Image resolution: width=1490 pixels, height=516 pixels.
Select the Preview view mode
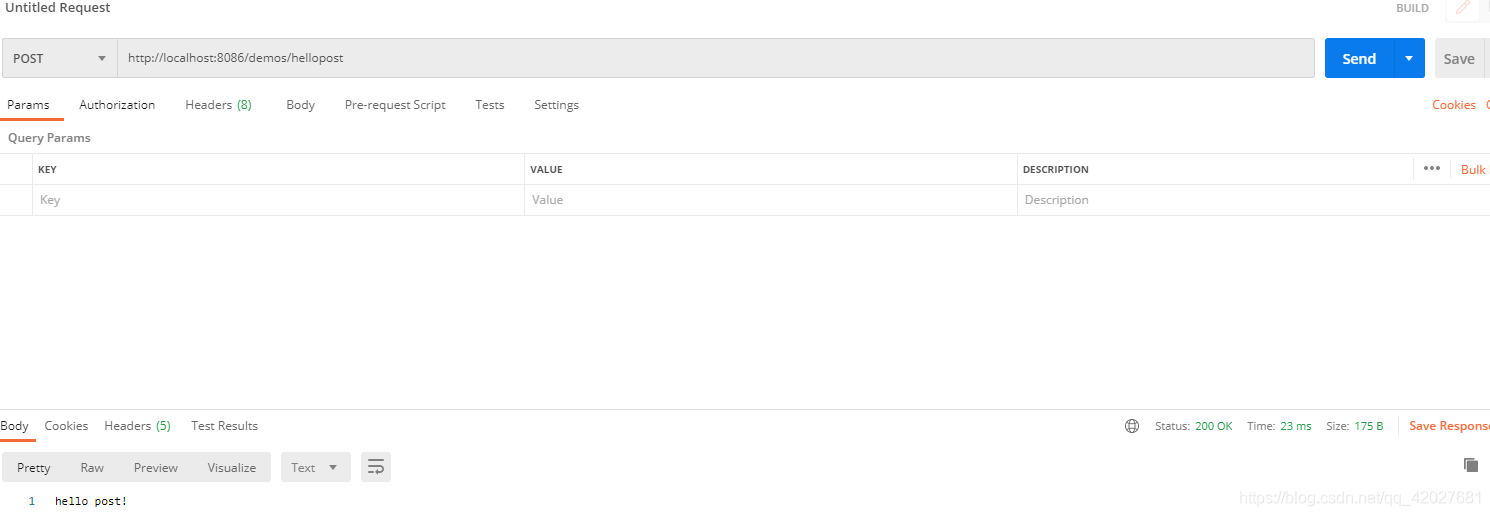coord(156,467)
